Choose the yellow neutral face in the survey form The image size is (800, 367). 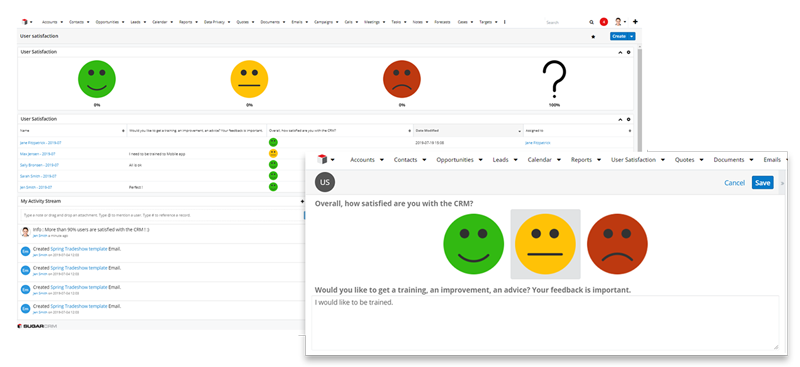point(545,244)
